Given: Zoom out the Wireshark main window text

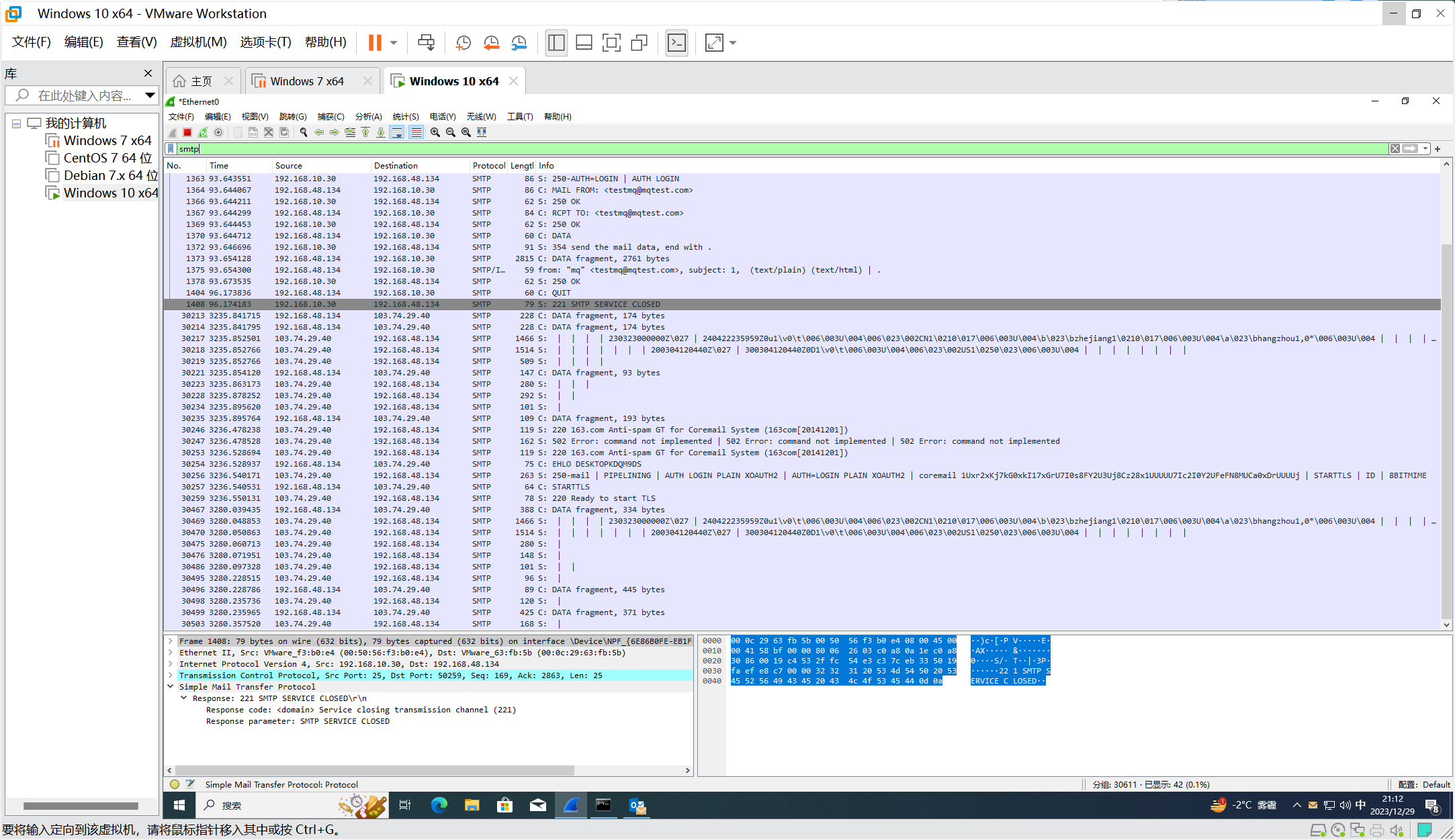Looking at the screenshot, I should coord(451,132).
